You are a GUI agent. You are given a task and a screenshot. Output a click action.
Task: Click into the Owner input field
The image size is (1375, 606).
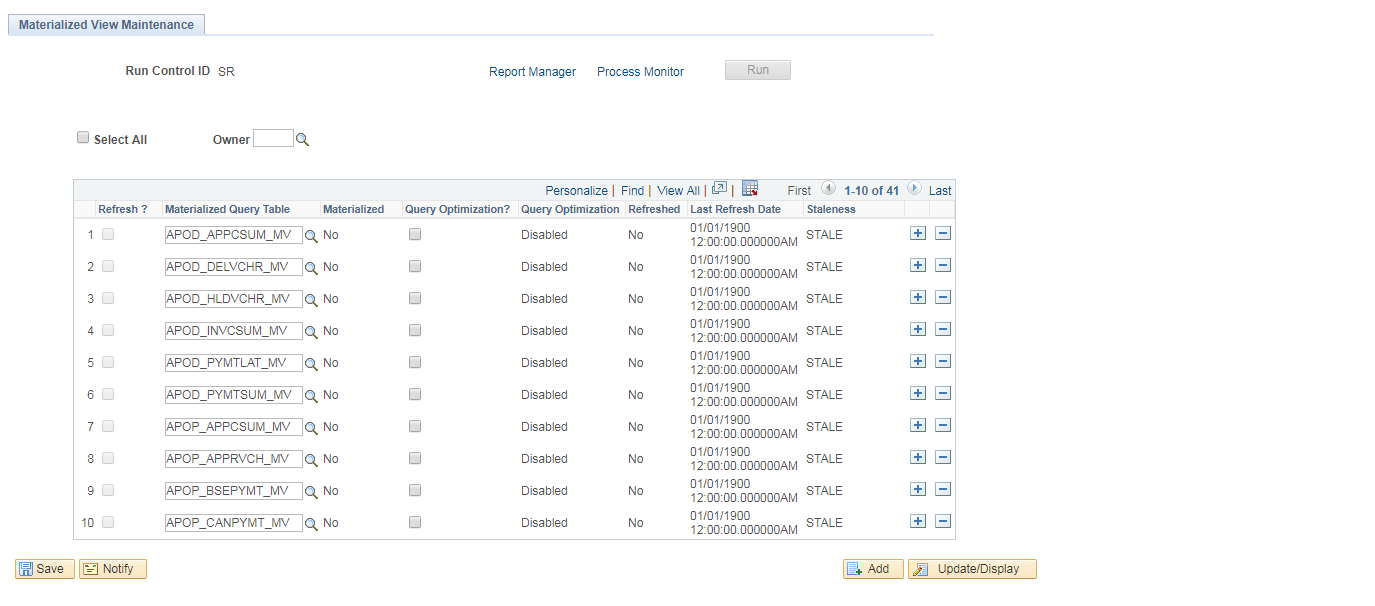coord(273,139)
